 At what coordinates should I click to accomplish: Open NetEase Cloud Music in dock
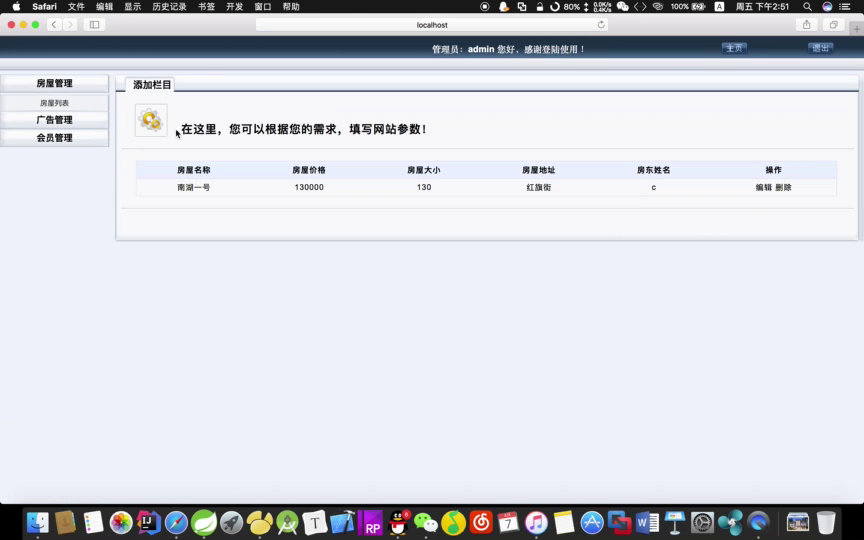click(x=481, y=522)
